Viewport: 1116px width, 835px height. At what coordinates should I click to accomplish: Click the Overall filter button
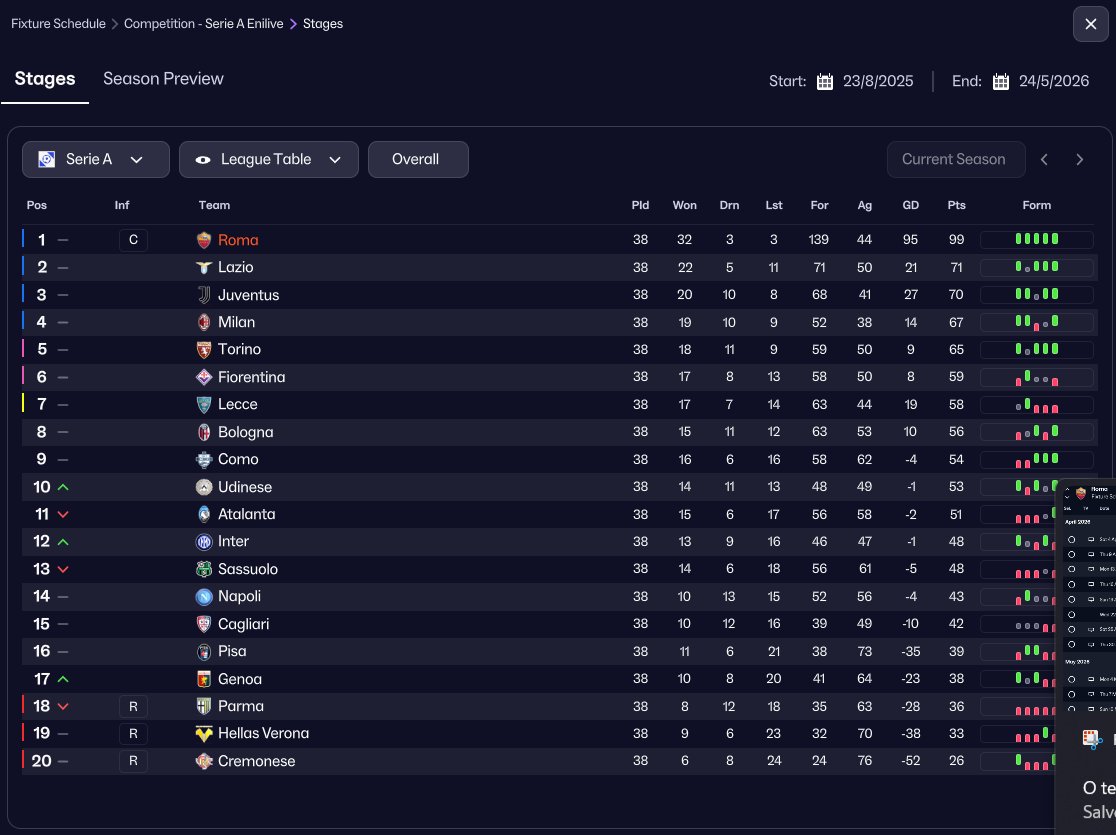(x=418, y=159)
